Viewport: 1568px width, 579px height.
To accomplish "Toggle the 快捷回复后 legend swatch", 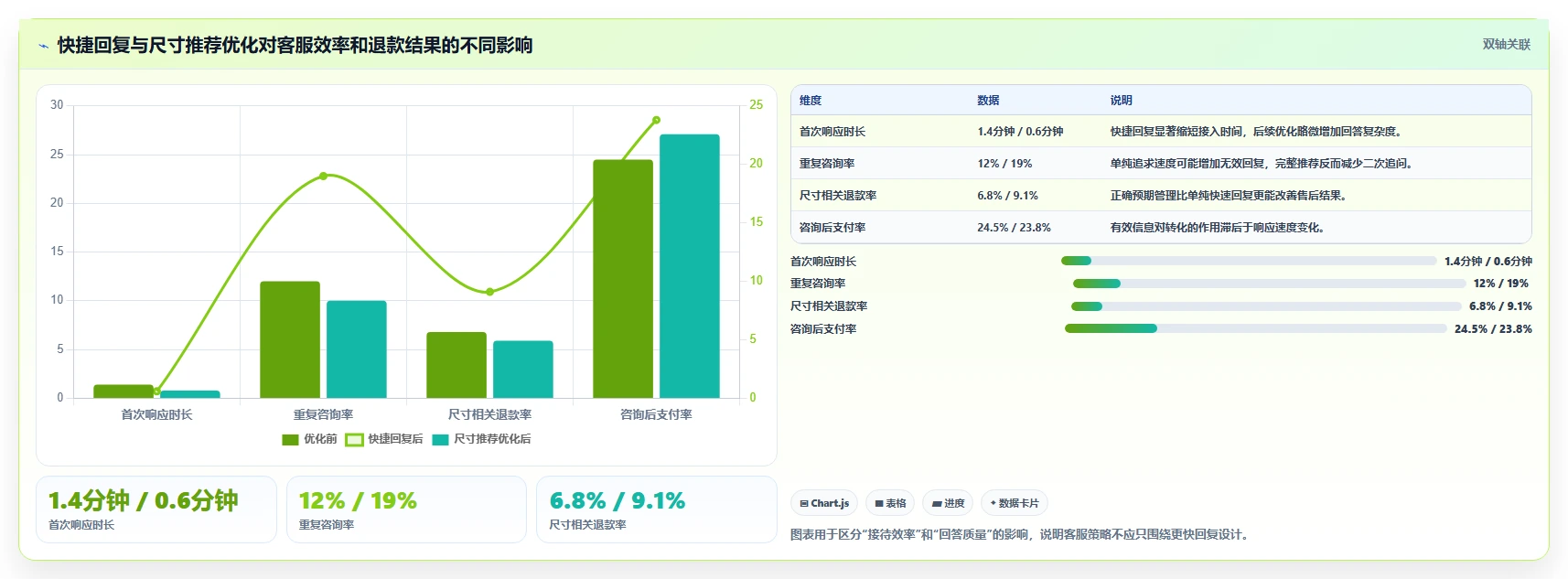I will click(354, 440).
